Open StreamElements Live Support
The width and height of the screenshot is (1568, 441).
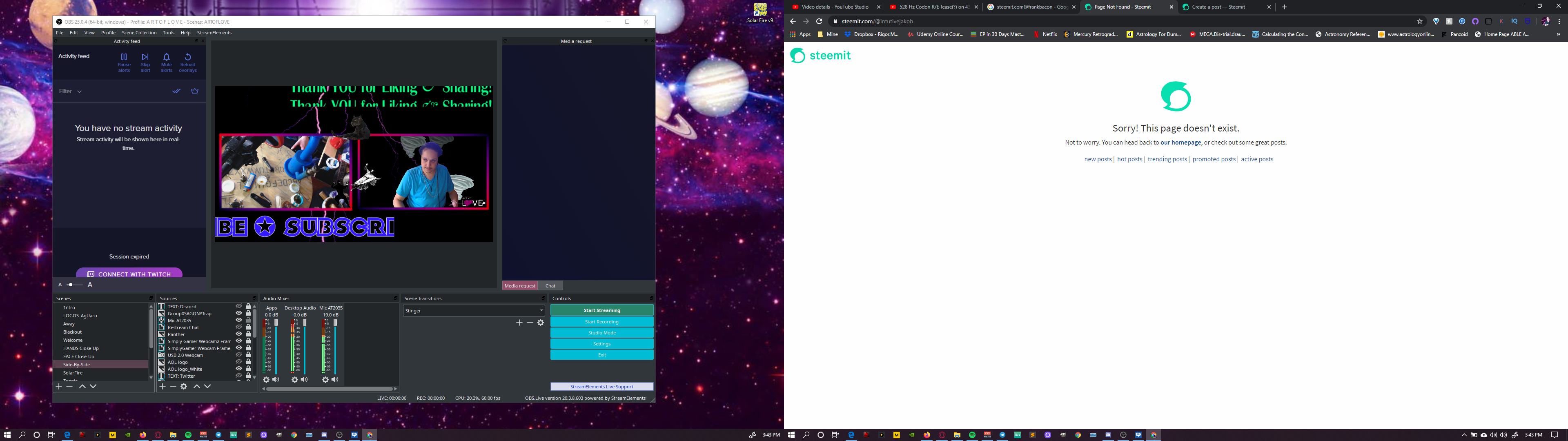(602, 386)
